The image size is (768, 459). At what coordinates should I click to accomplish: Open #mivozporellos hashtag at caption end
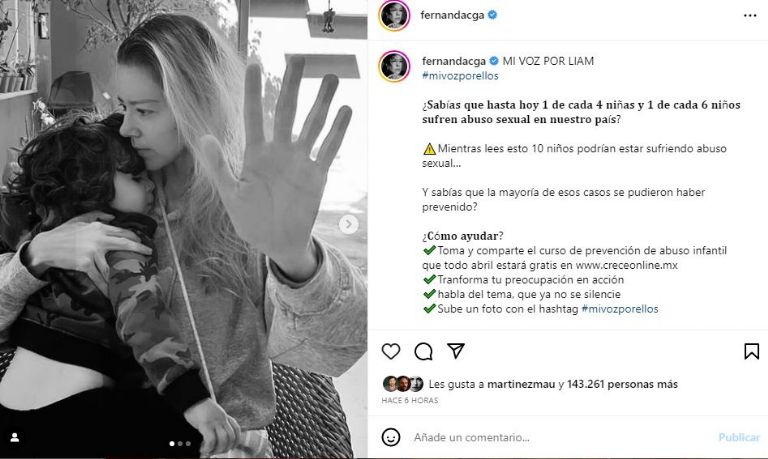click(x=620, y=309)
